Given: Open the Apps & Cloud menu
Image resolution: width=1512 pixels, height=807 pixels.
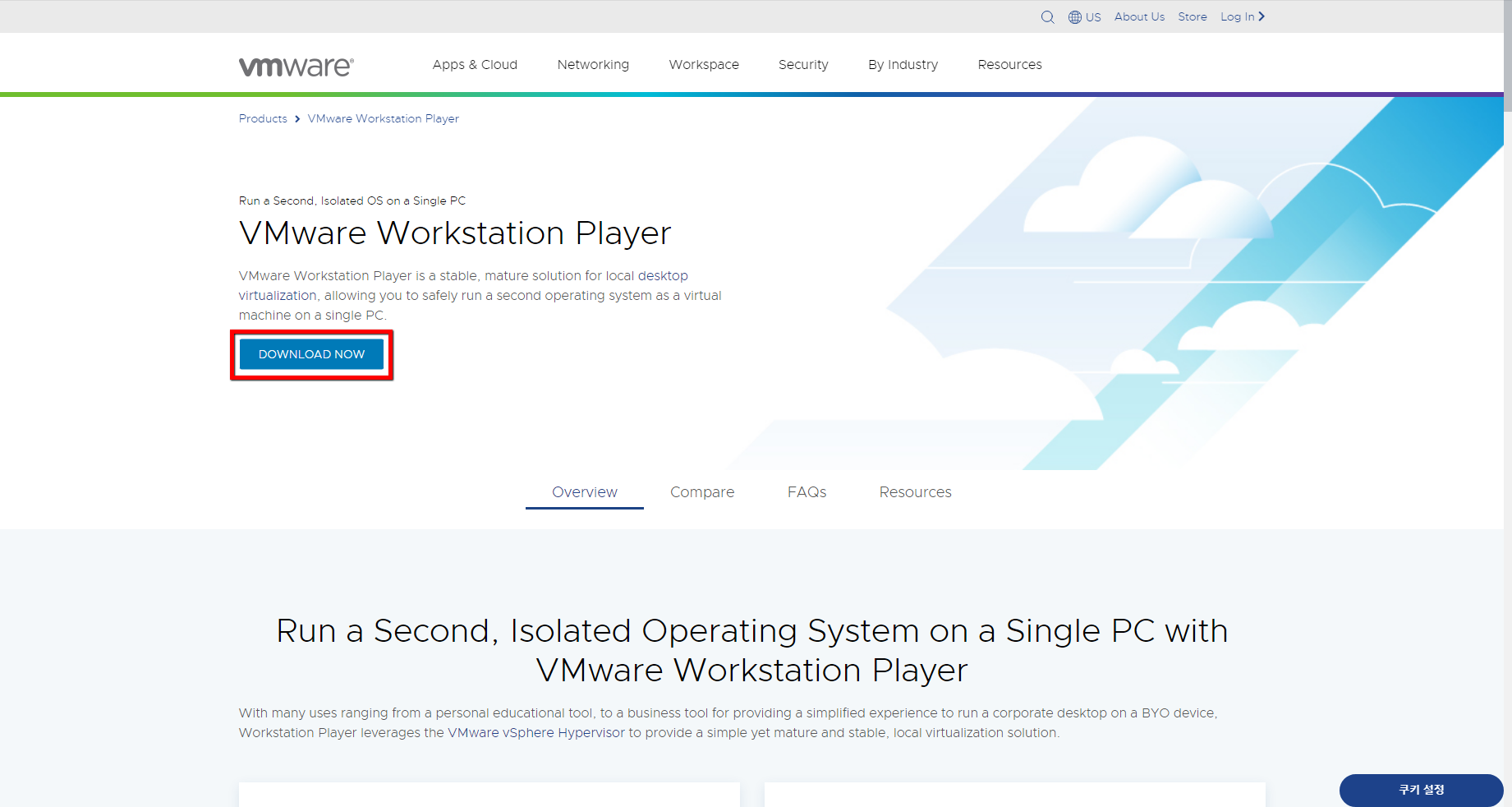Looking at the screenshot, I should click(475, 64).
